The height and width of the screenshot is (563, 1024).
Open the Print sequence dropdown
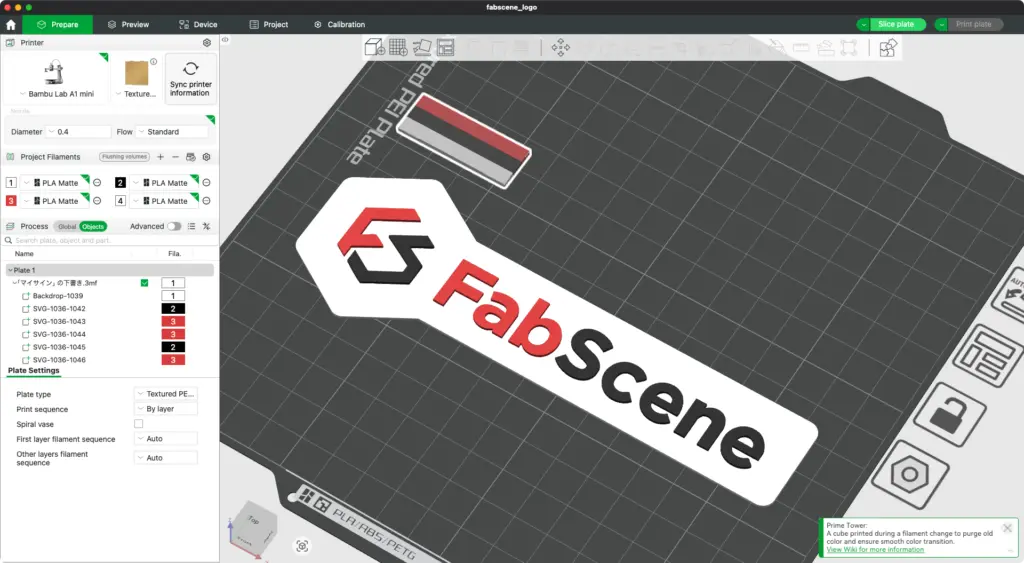(166, 409)
